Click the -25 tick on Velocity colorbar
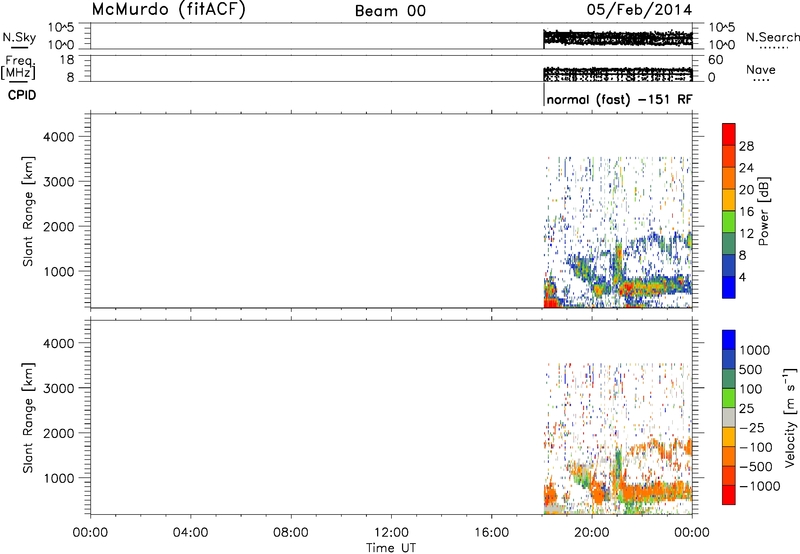Image resolution: width=800 pixels, height=554 pixels. [x=752, y=427]
